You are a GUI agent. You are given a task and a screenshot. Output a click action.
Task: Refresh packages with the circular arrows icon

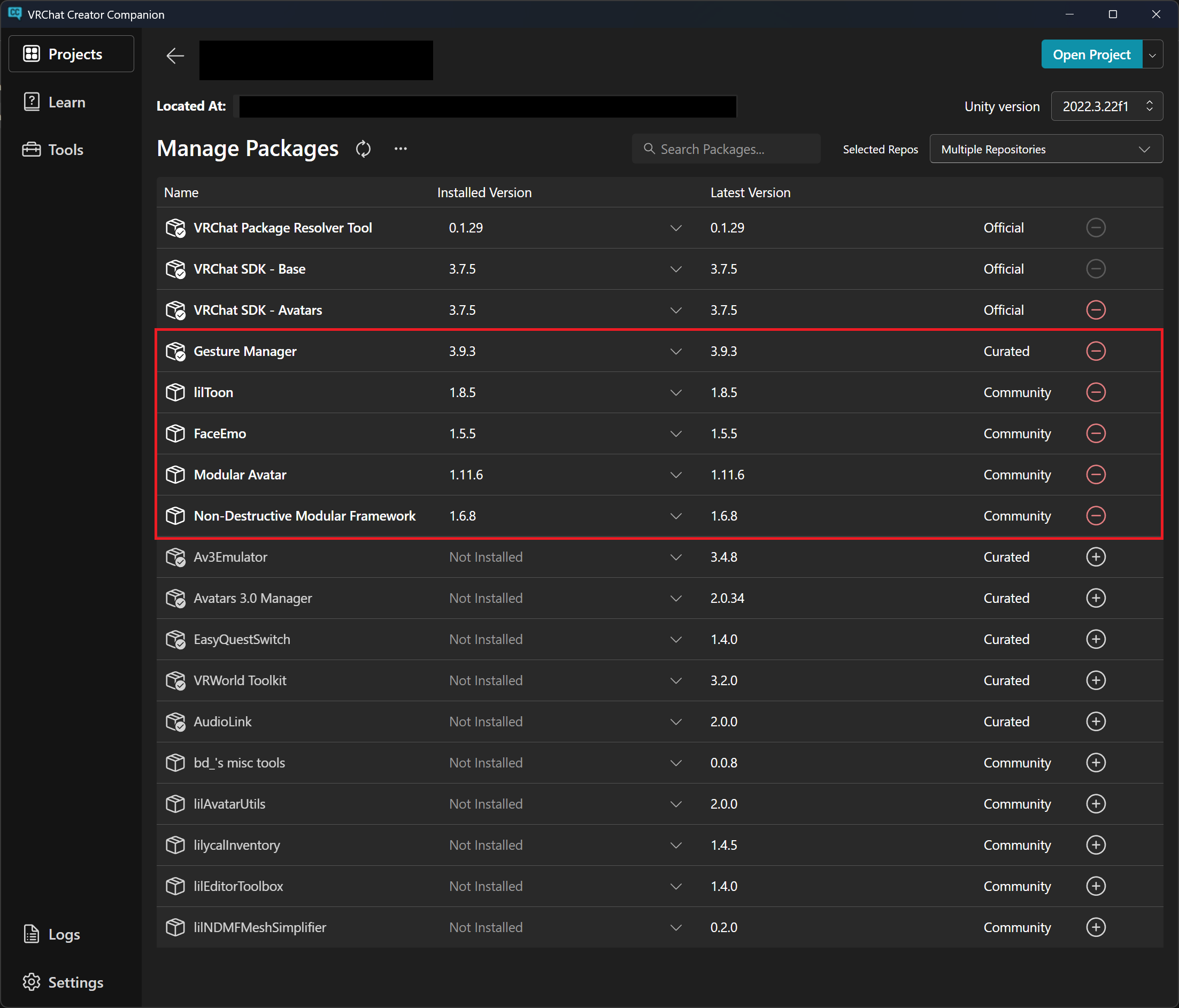[363, 149]
